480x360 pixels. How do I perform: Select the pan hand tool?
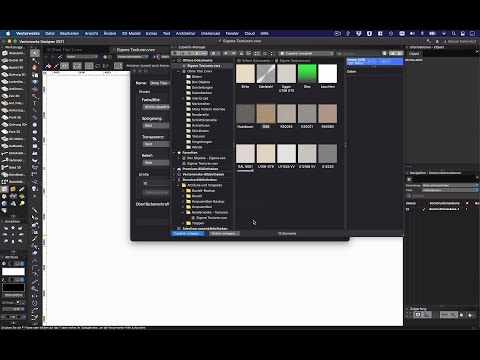[x=35, y=67]
